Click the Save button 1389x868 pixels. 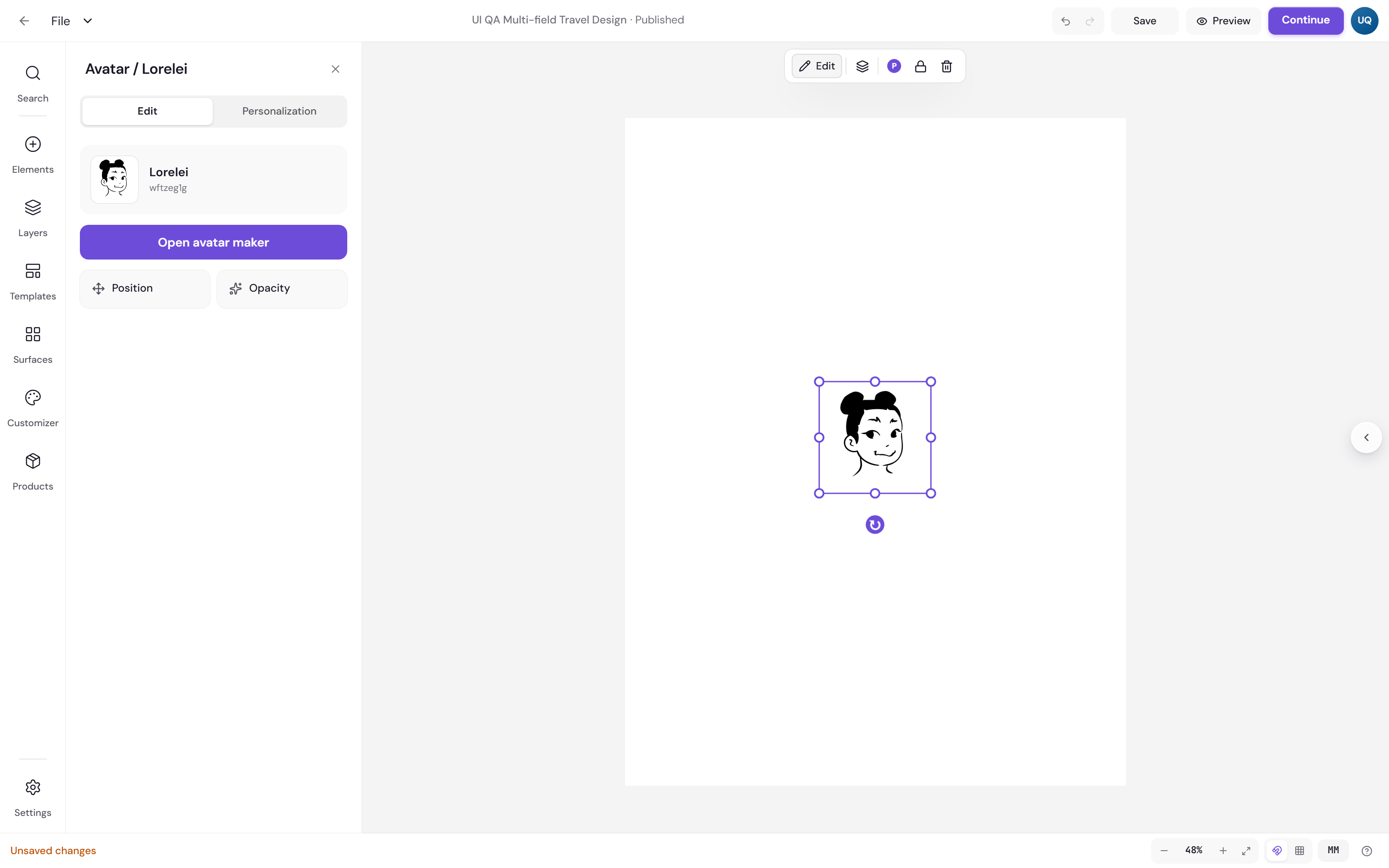[x=1145, y=21]
